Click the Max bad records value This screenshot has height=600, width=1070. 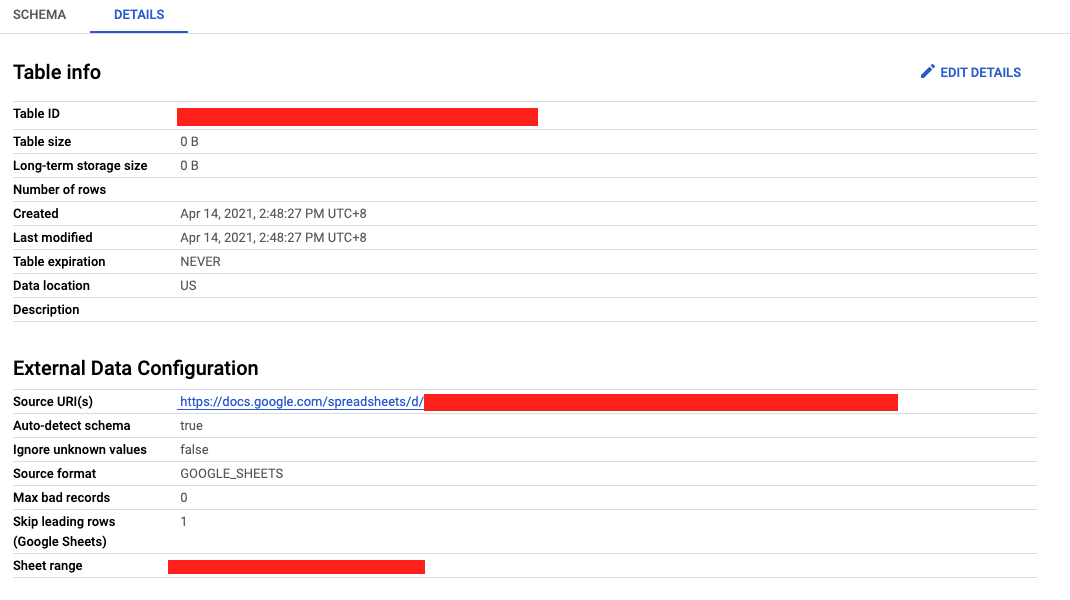[x=184, y=497]
